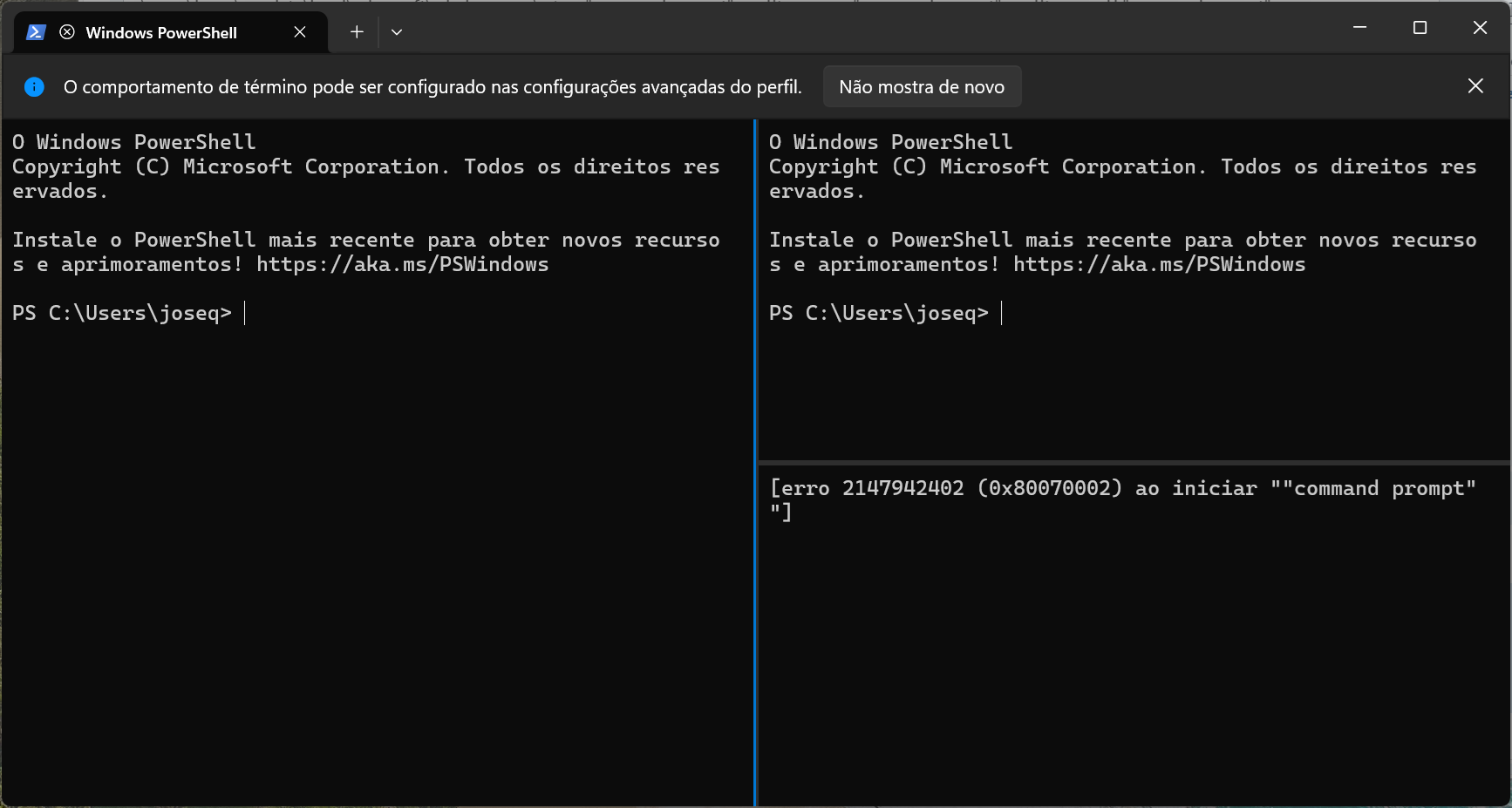Close the Windows PowerShell tab
1512x808 pixels.
(x=300, y=32)
